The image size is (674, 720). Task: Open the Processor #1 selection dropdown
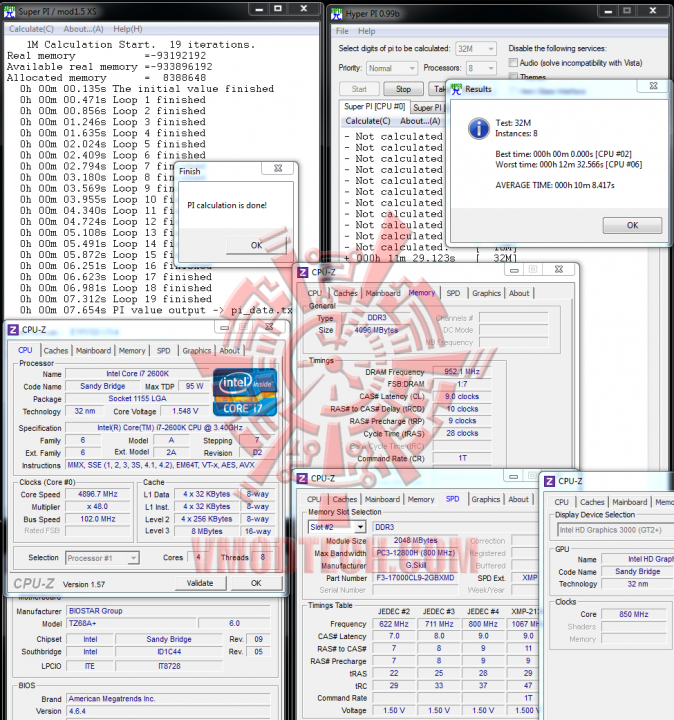click(102, 558)
